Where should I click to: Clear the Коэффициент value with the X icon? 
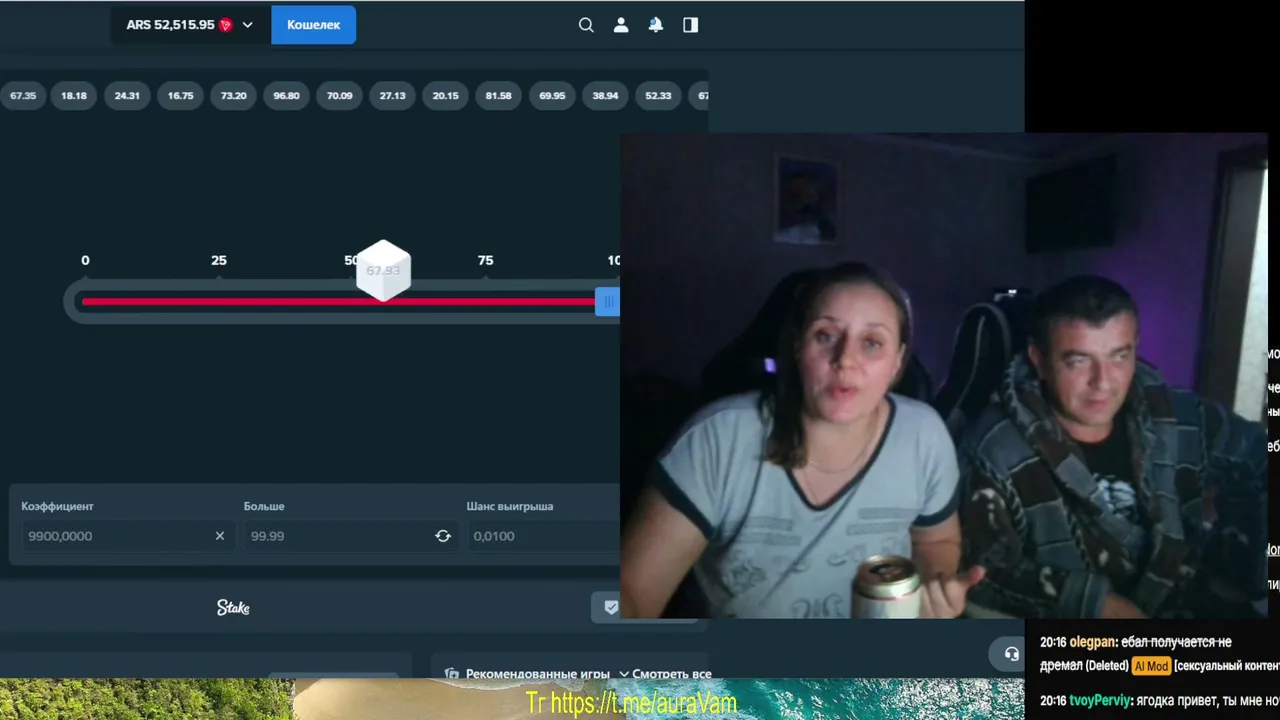[x=220, y=536]
